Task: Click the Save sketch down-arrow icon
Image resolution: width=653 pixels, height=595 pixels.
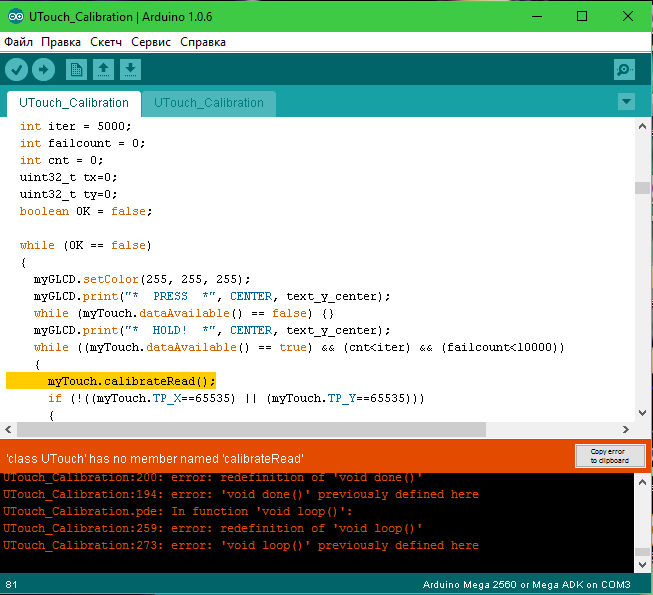Action: (130, 69)
